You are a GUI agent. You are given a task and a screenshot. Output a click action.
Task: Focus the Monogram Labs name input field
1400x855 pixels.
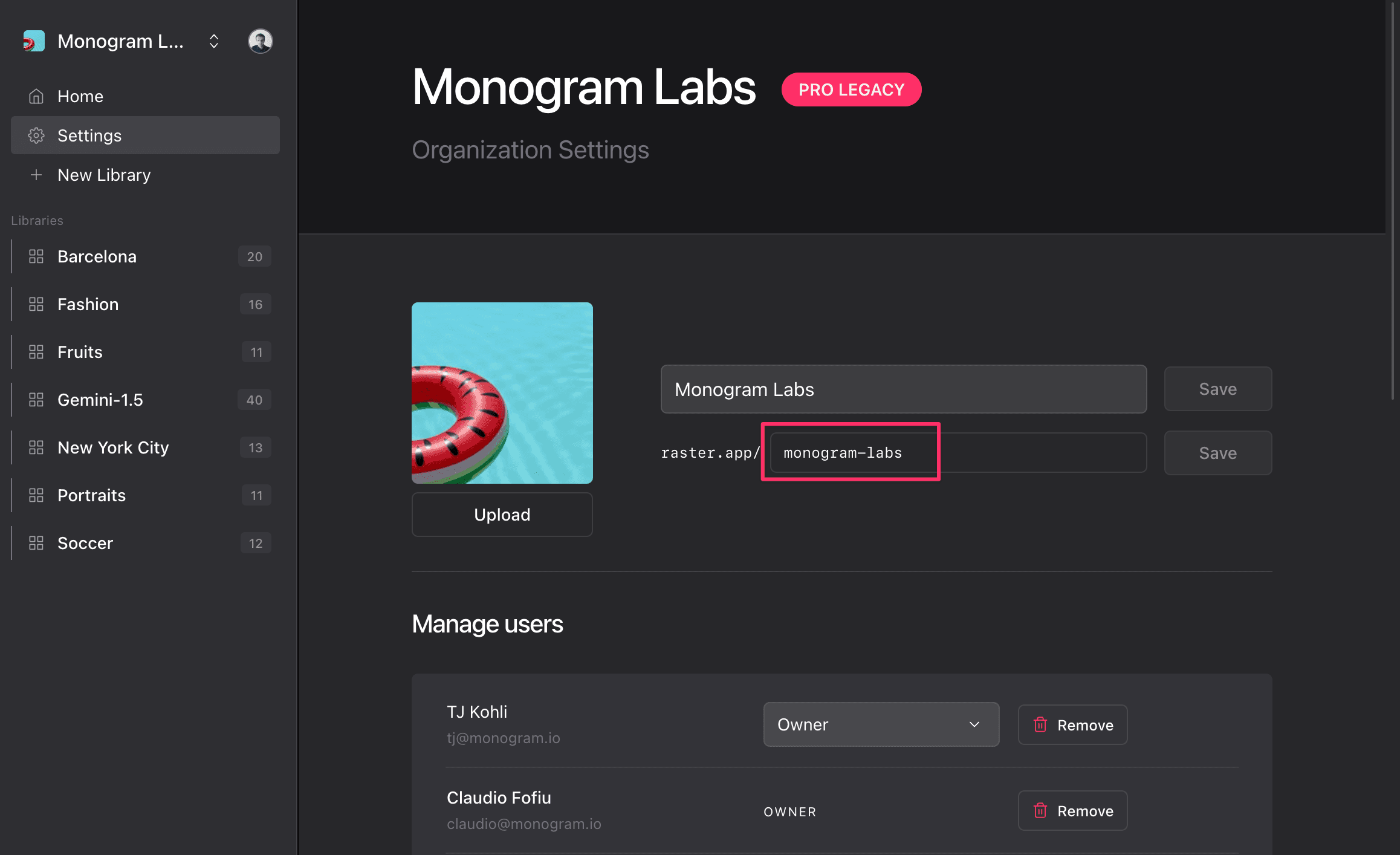coord(904,389)
